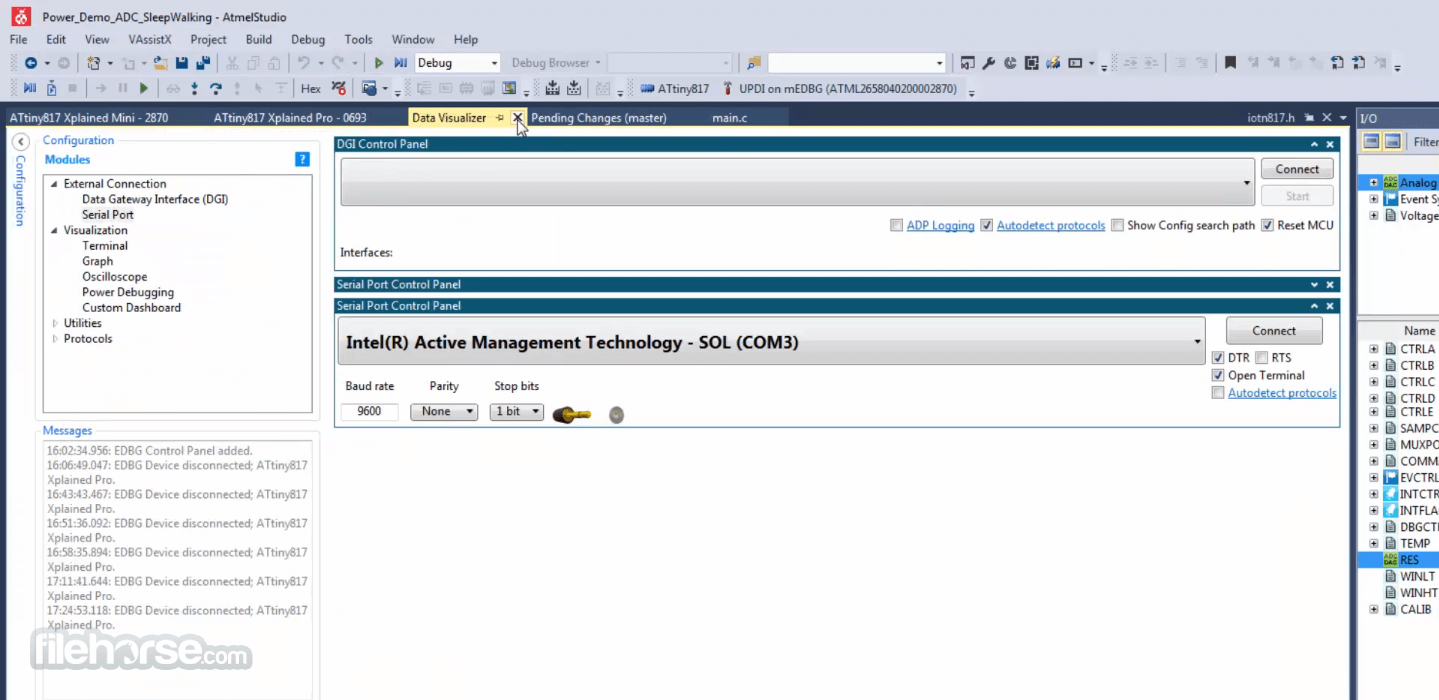1439x700 pixels.
Task: Click the DGI Connect button
Action: 1297,169
